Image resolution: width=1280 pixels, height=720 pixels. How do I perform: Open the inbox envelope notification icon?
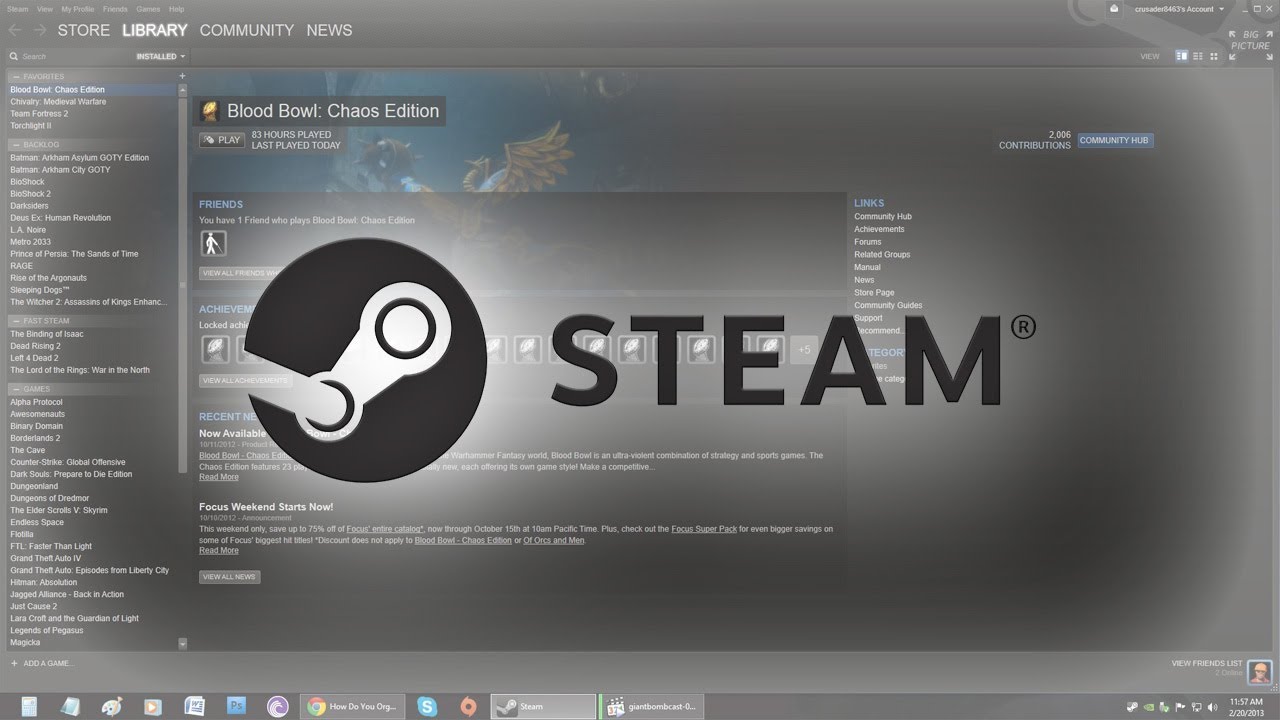coord(1115,9)
